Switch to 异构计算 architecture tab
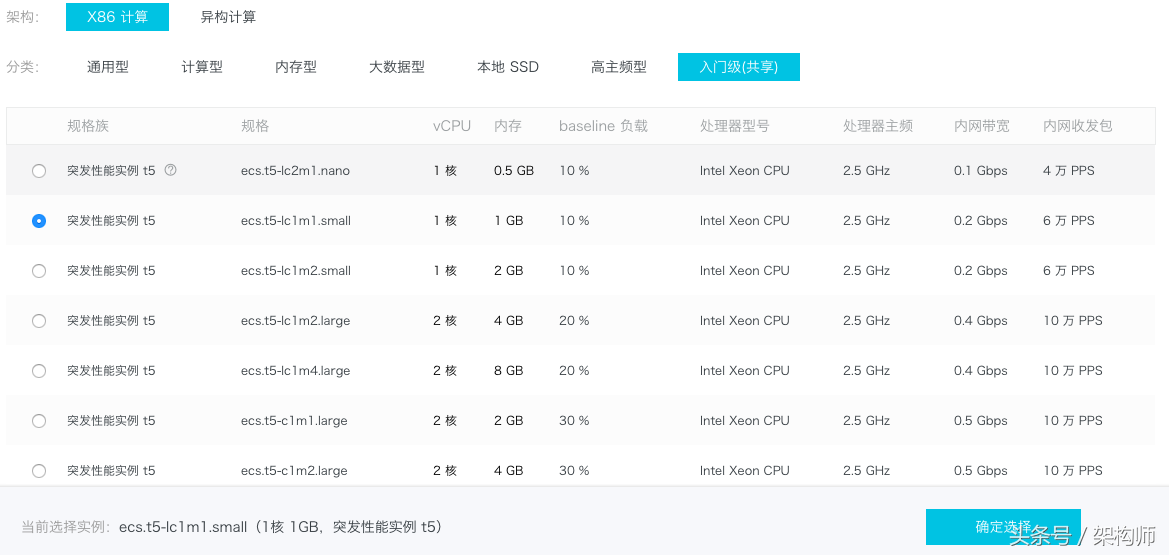Screen dimensions: 1169x555 pyautogui.click(x=228, y=17)
